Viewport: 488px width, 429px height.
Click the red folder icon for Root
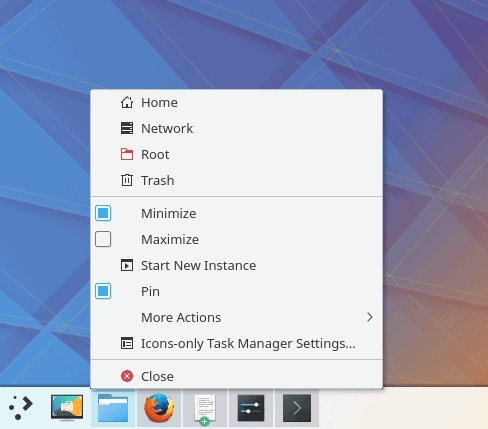point(127,154)
